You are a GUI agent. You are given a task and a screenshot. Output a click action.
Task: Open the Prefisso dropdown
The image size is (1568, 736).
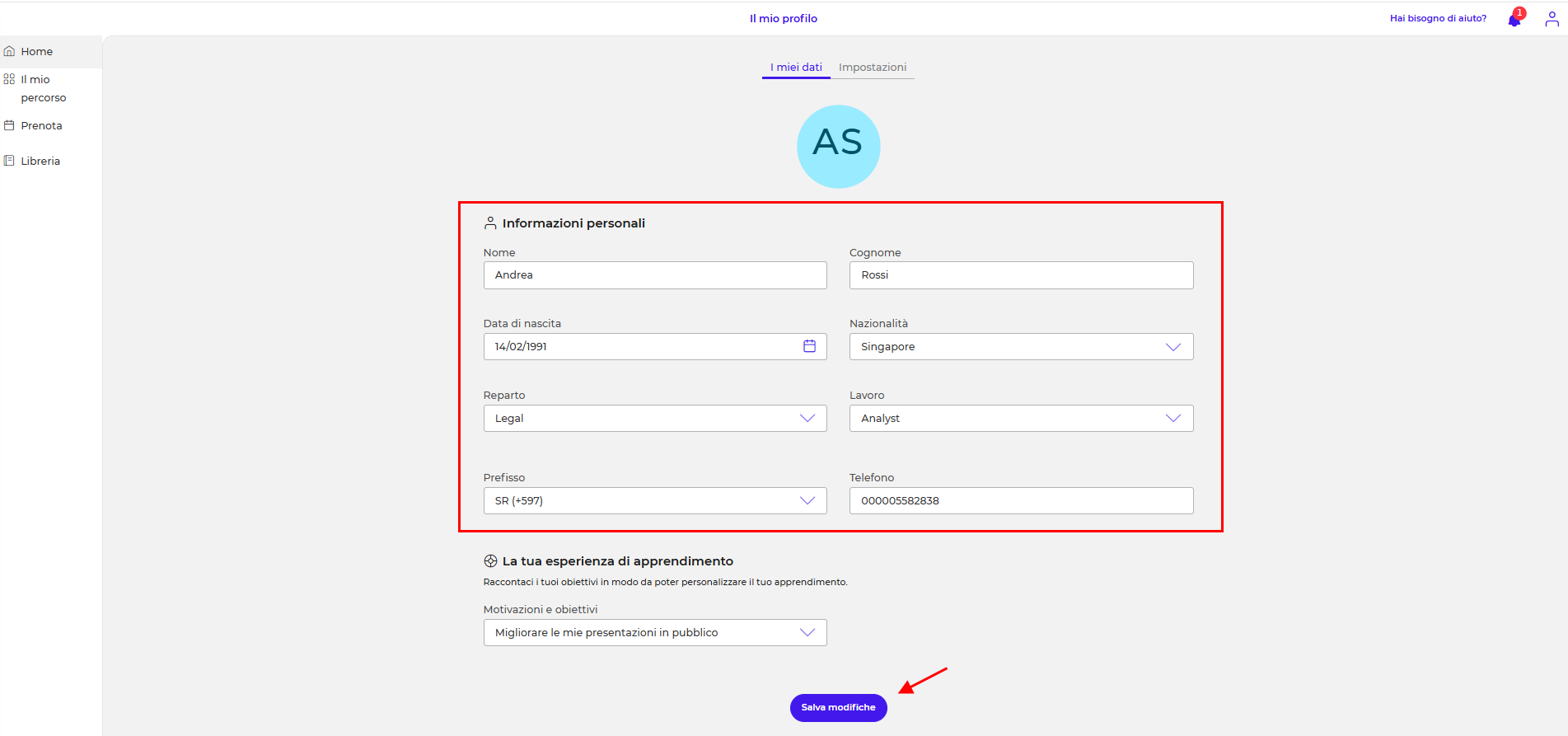654,501
